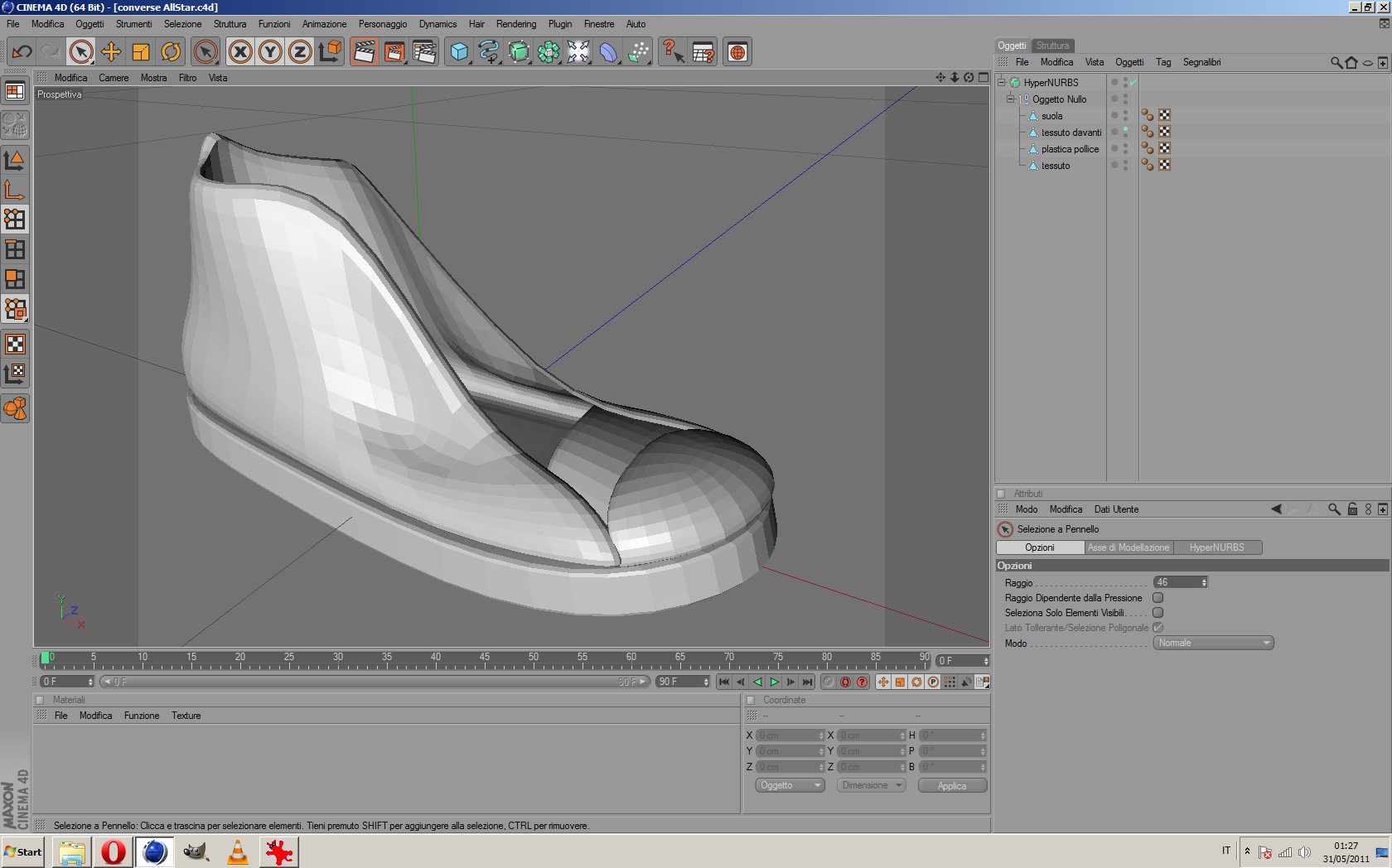
Task: Click the Raggio value field
Action: coord(1177,582)
